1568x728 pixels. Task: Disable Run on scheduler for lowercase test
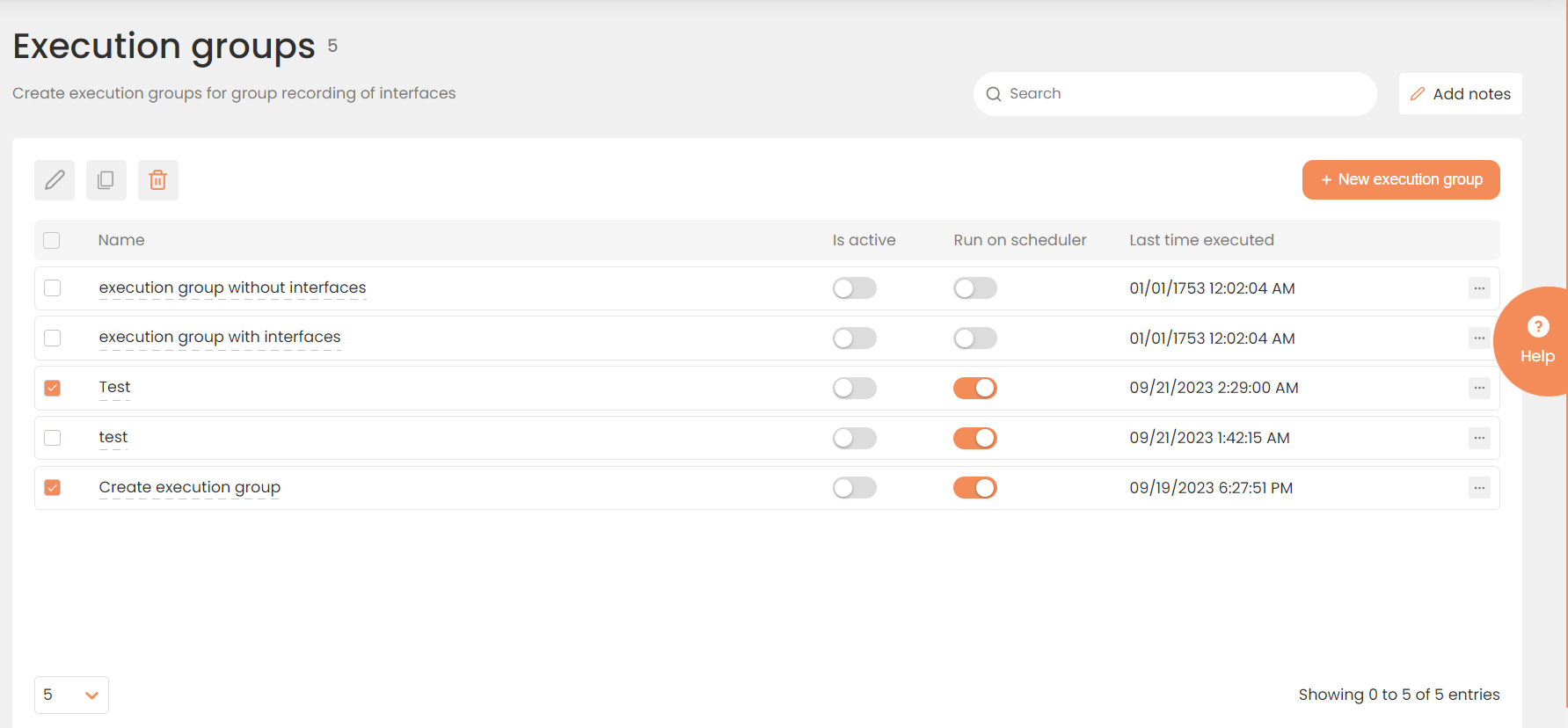pos(974,438)
